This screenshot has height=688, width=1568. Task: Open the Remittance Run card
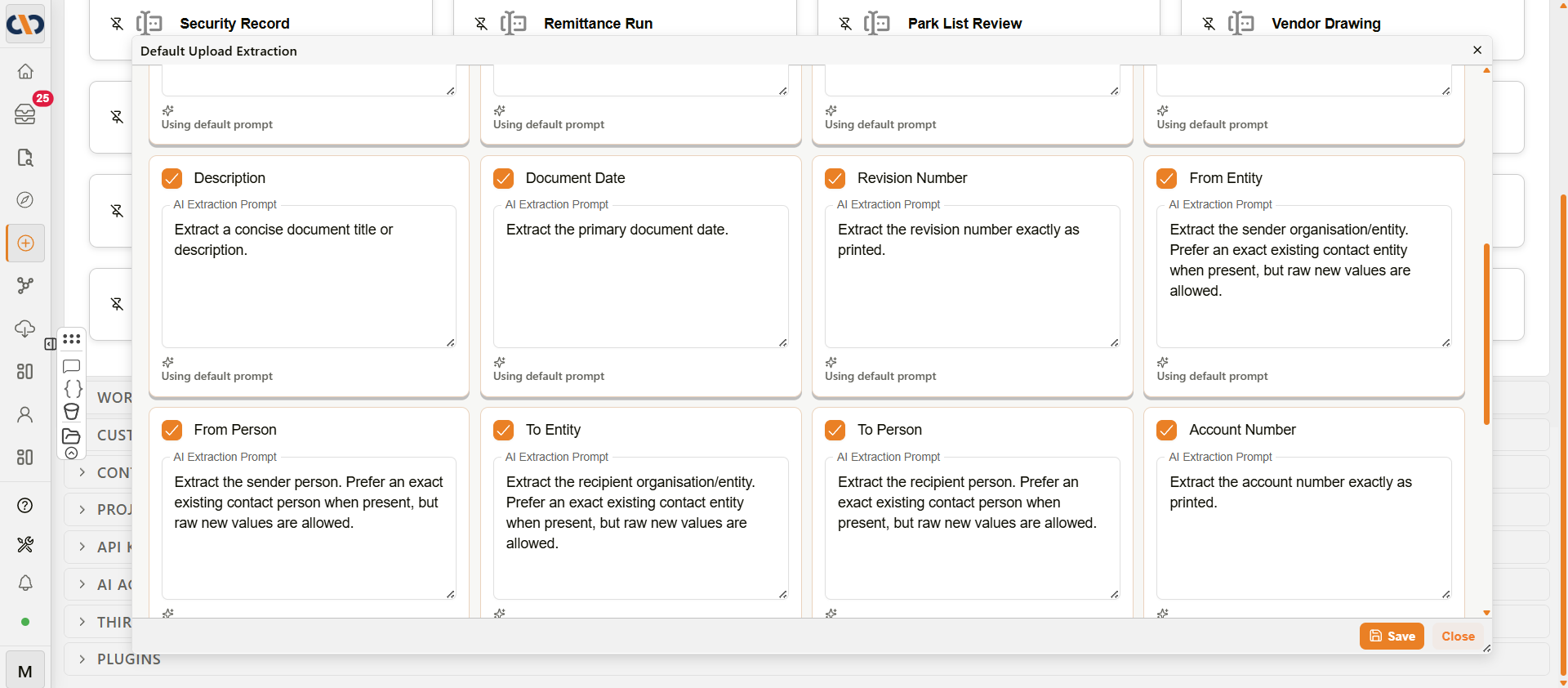point(625,24)
